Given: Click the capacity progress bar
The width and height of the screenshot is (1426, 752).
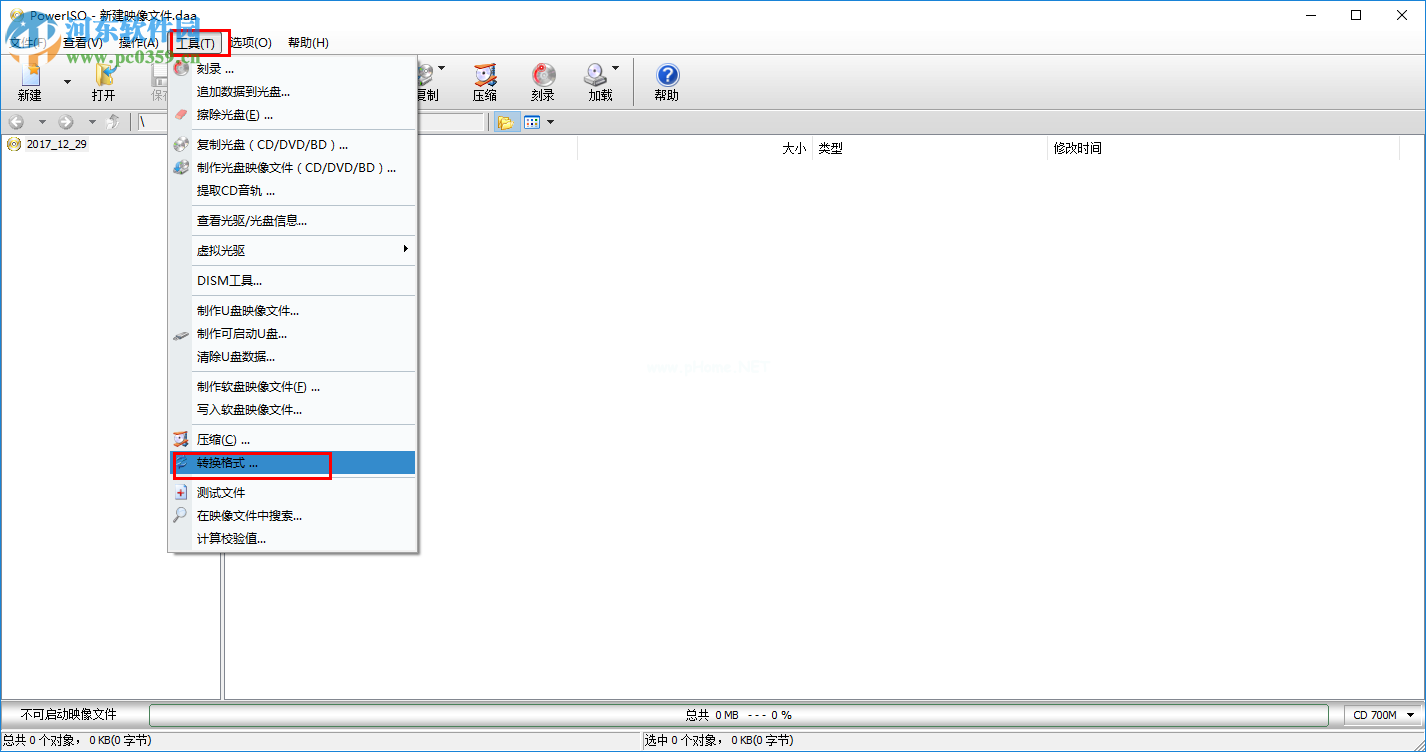Looking at the screenshot, I should [739, 715].
